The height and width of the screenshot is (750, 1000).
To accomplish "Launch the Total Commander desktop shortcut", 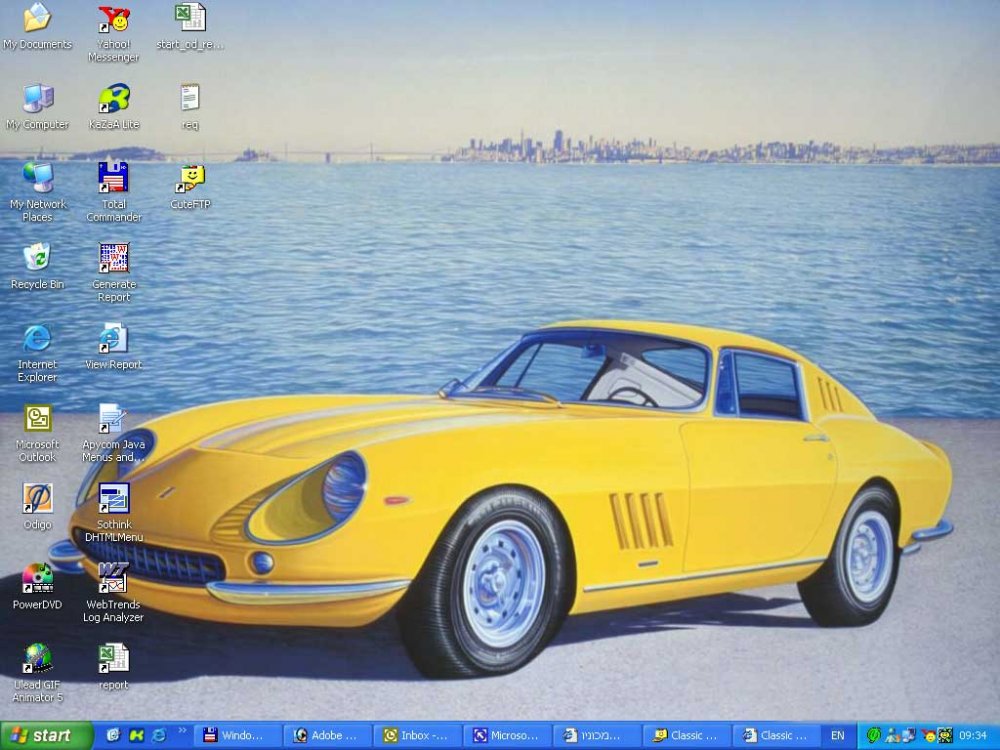I will [x=114, y=191].
